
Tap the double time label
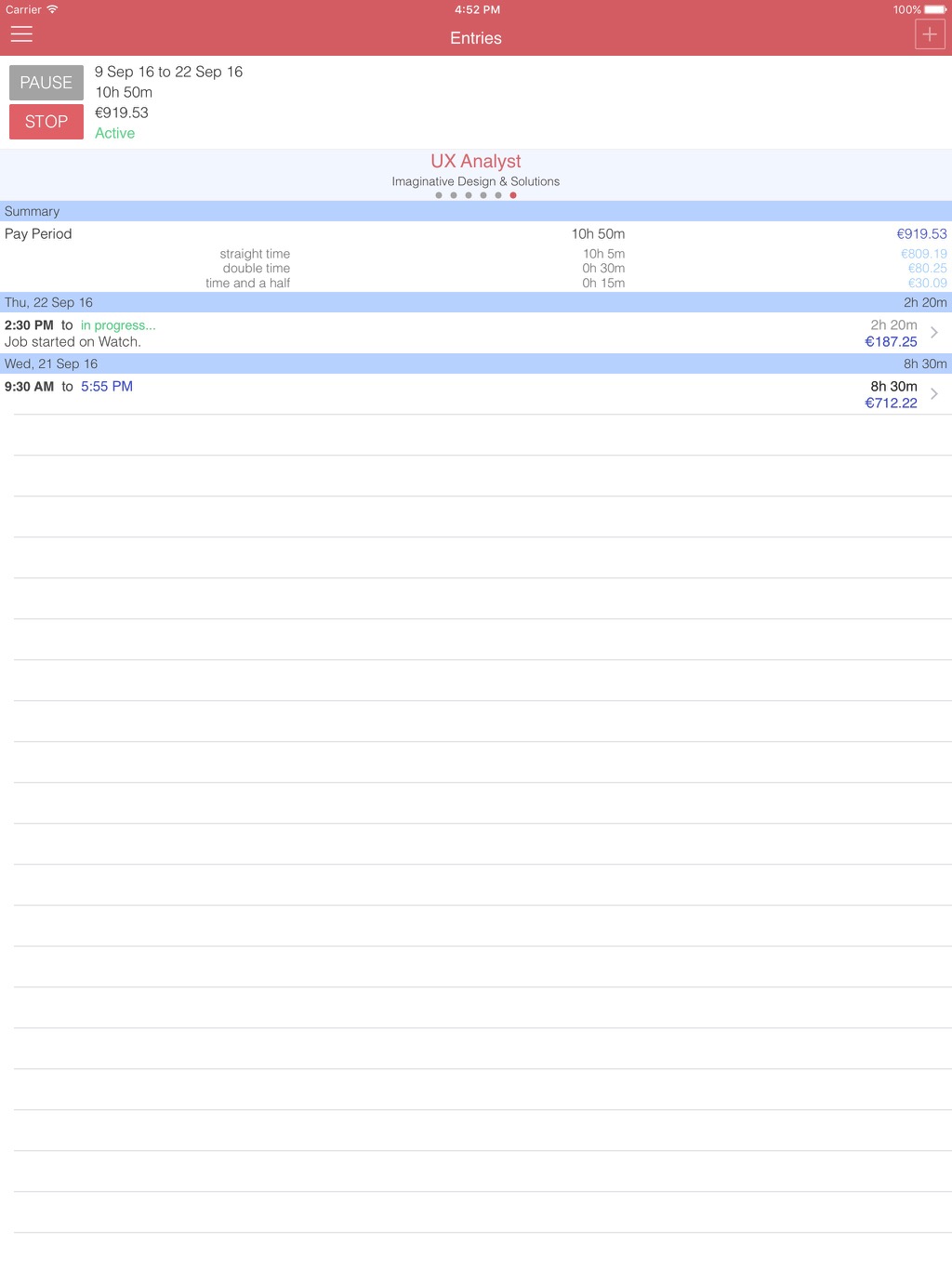257,269
